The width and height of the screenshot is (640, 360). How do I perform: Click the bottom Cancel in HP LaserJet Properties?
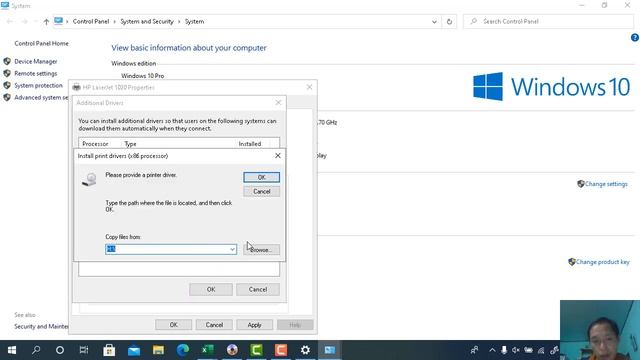click(214, 325)
